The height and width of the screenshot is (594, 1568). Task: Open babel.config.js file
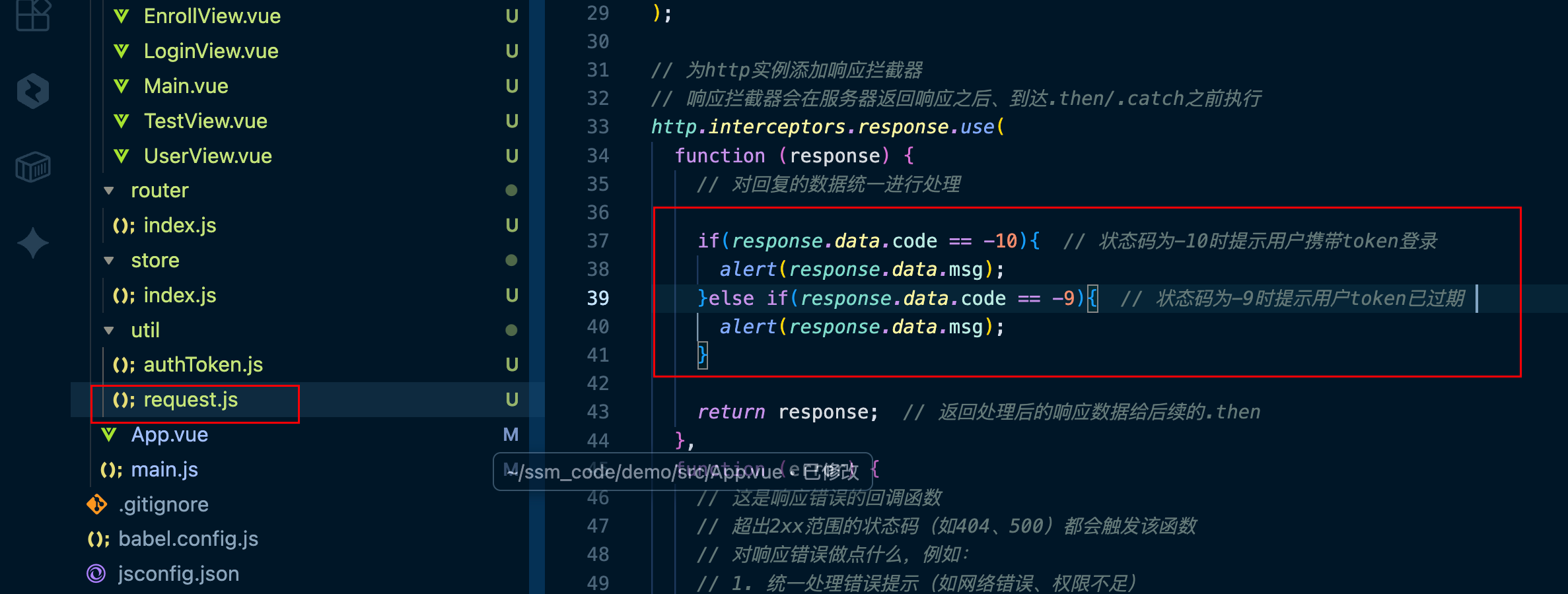click(188, 539)
